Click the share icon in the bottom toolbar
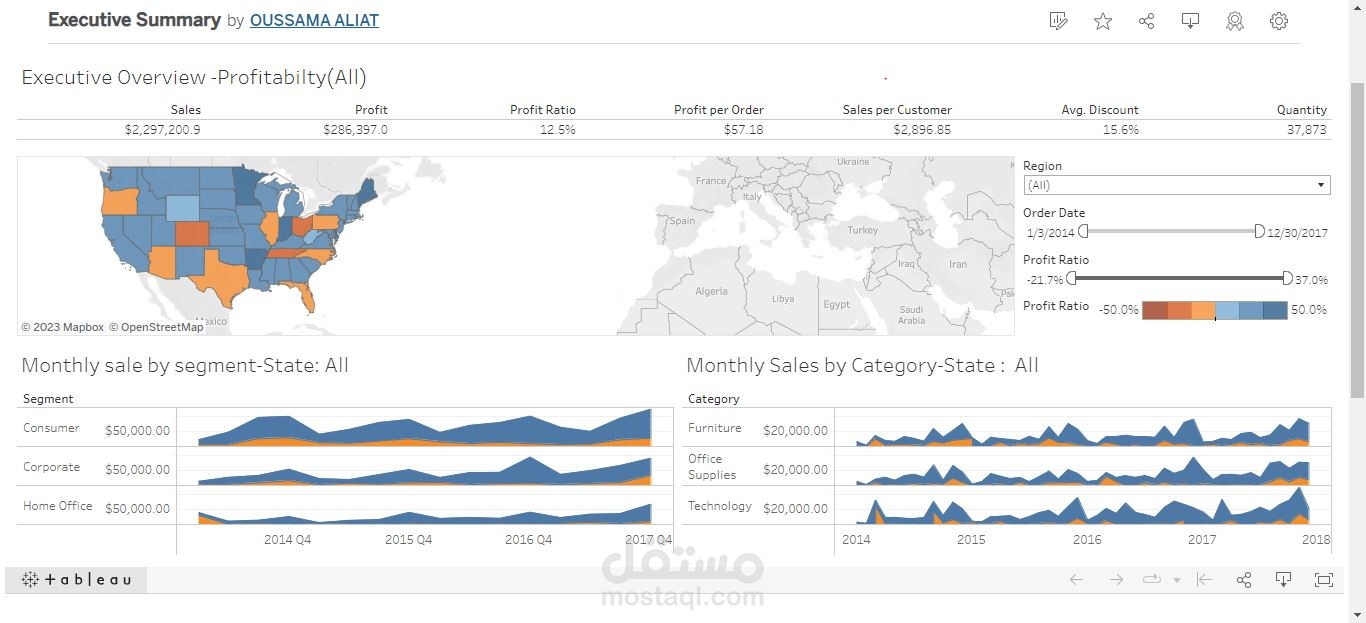 pyautogui.click(x=1244, y=580)
